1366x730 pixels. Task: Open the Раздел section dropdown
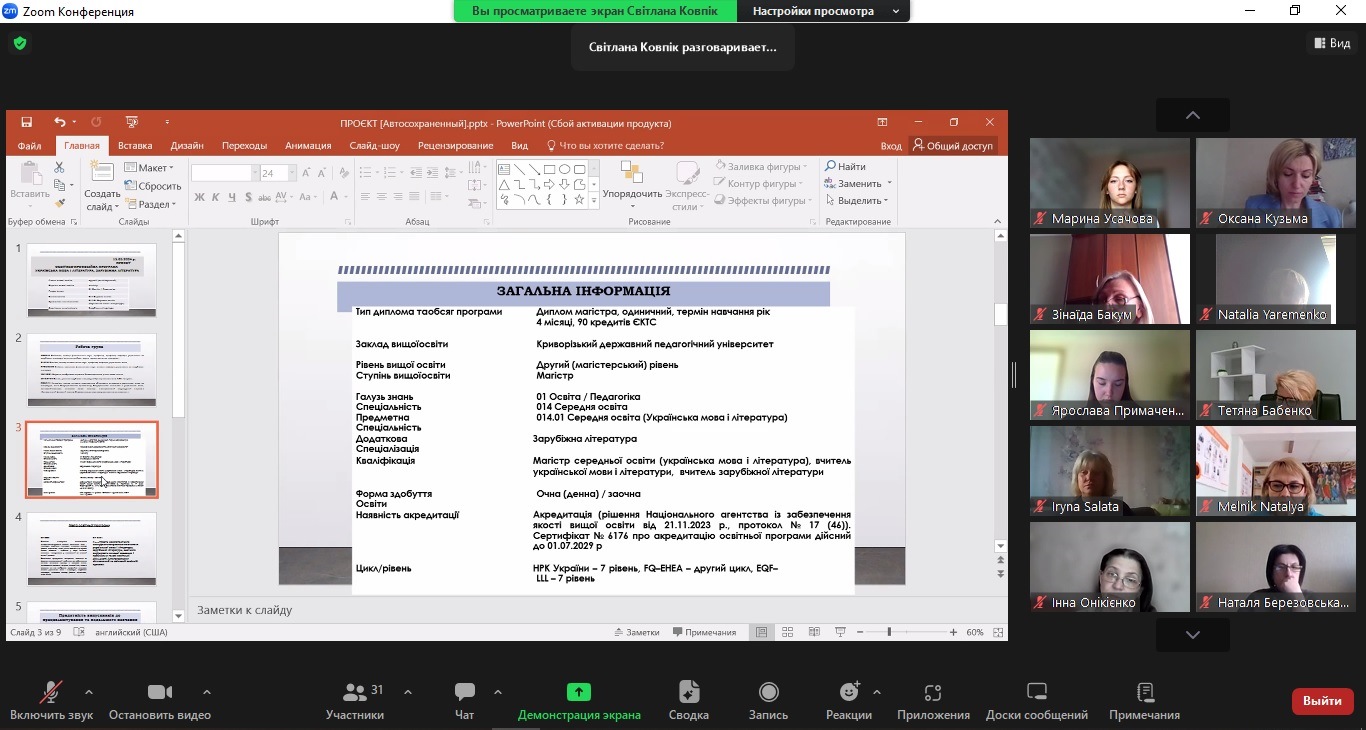point(150,204)
